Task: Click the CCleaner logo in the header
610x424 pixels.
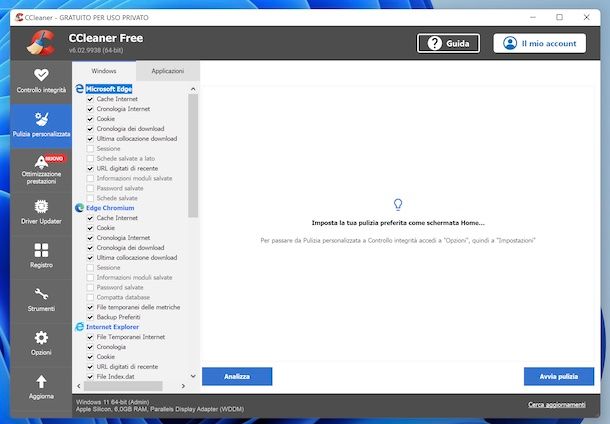Action: click(x=41, y=43)
